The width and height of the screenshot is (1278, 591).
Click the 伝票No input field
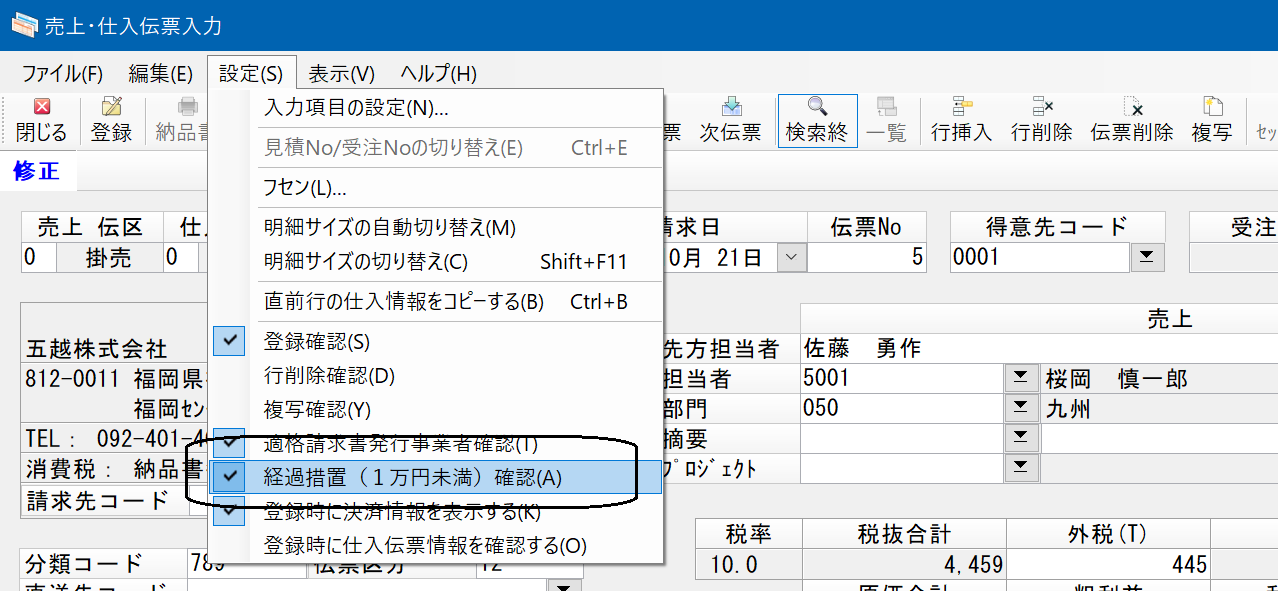point(867,258)
